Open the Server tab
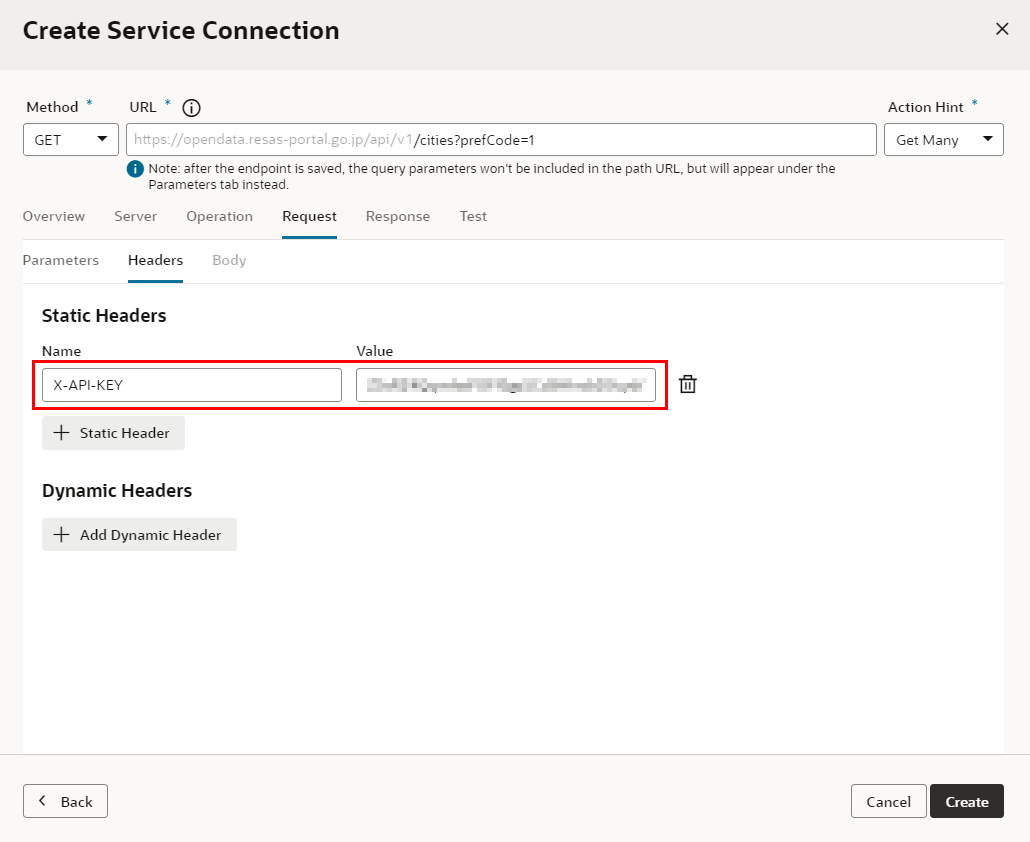1030x842 pixels. click(x=135, y=216)
